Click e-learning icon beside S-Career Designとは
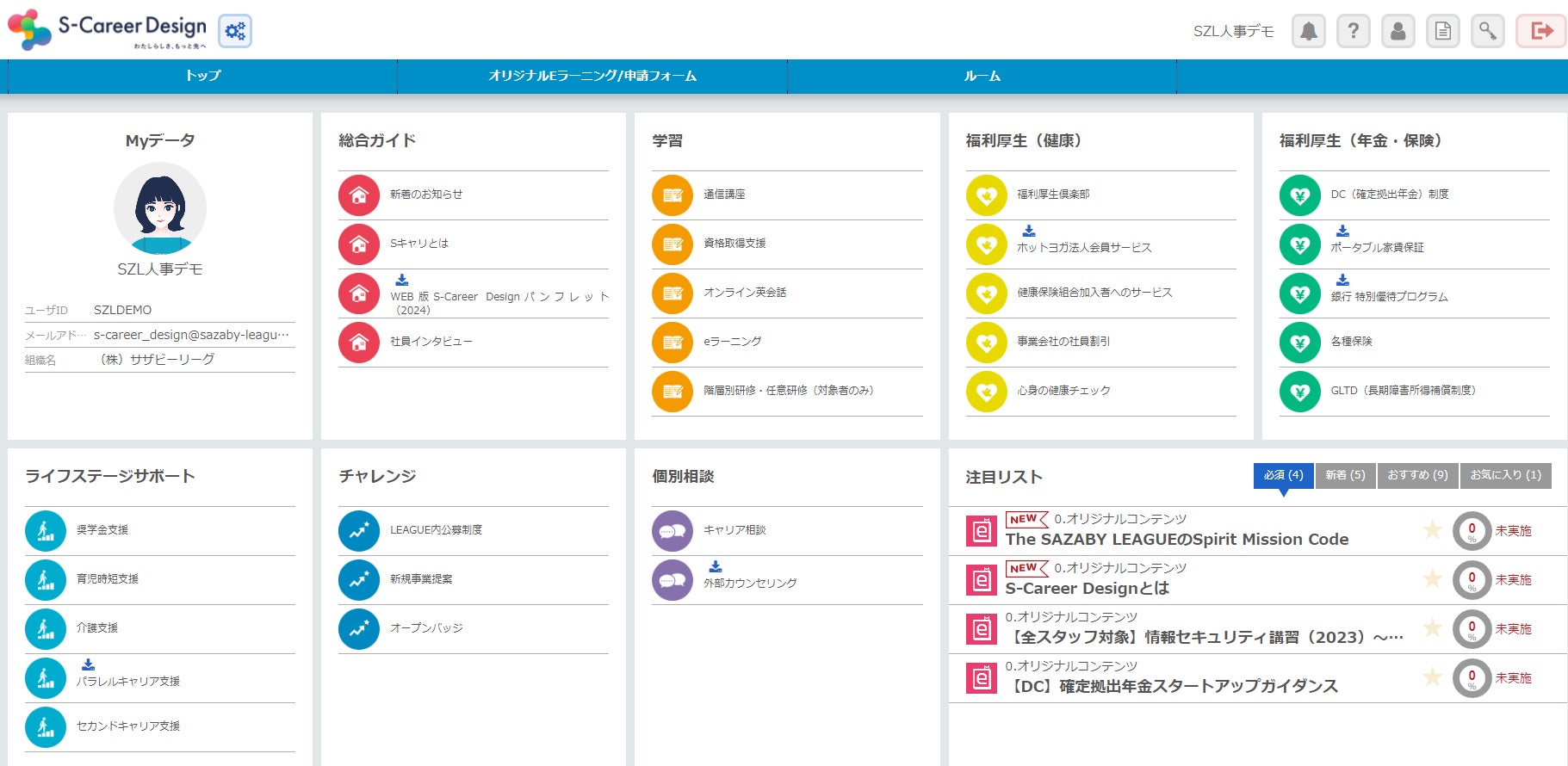The width and height of the screenshot is (1568, 766). click(x=981, y=581)
